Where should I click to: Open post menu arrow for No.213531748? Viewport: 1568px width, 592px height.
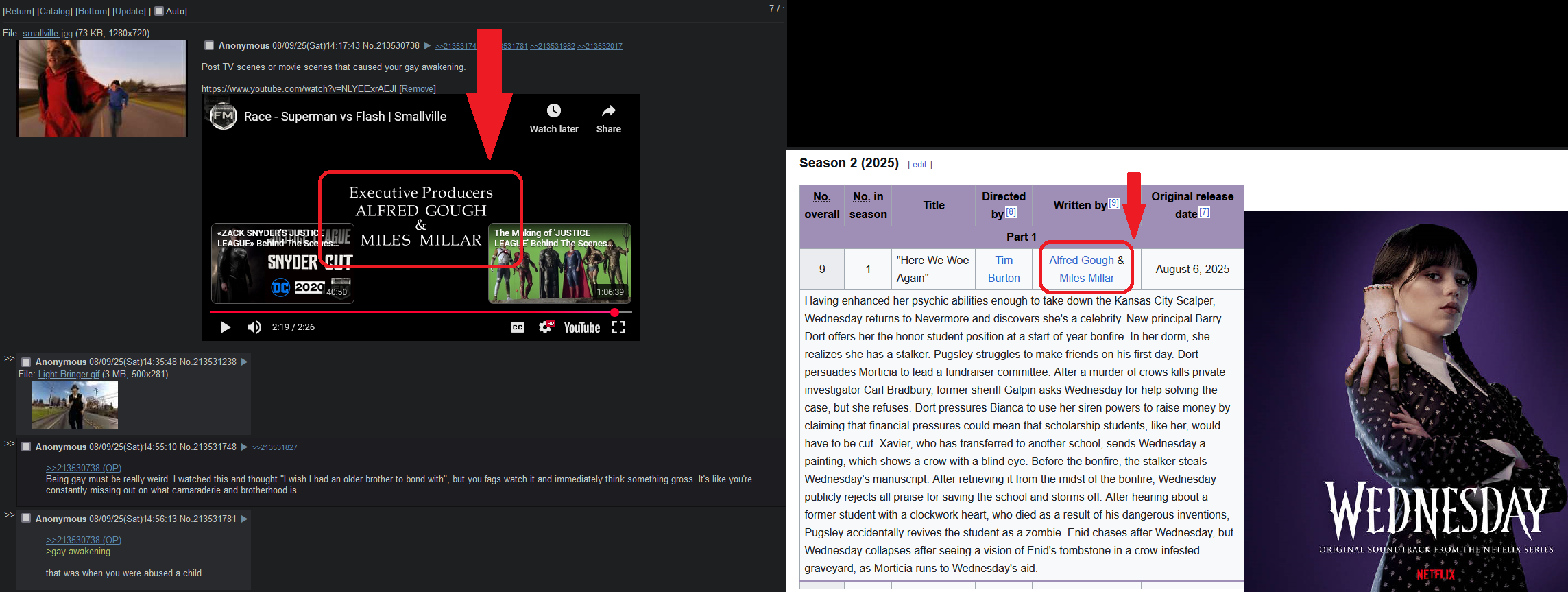244,447
